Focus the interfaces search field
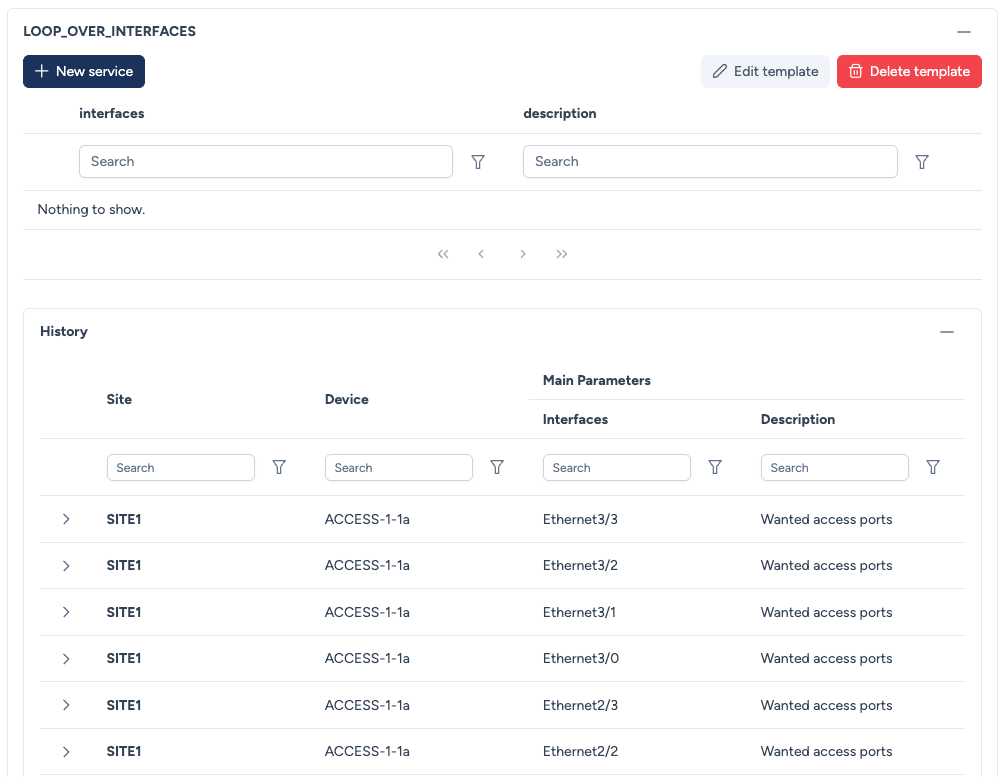The width and height of the screenshot is (1004, 777). (265, 162)
